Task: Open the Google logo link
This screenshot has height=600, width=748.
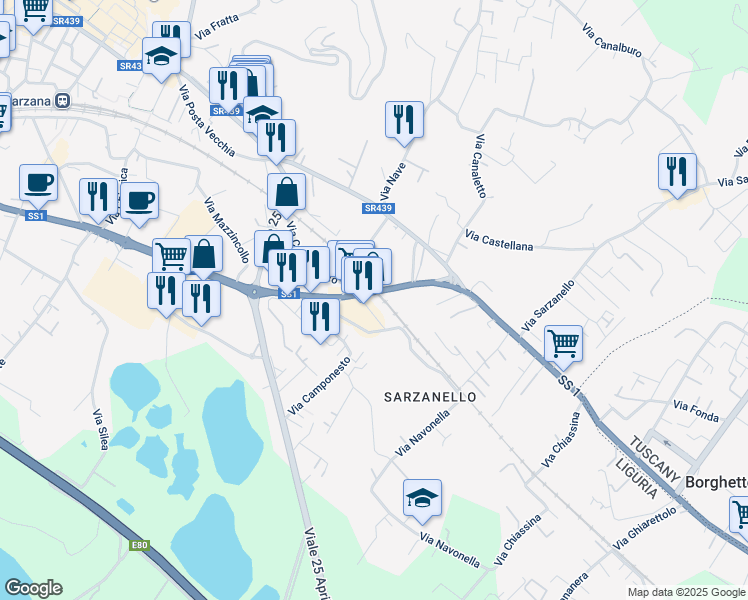Action: coord(33,588)
